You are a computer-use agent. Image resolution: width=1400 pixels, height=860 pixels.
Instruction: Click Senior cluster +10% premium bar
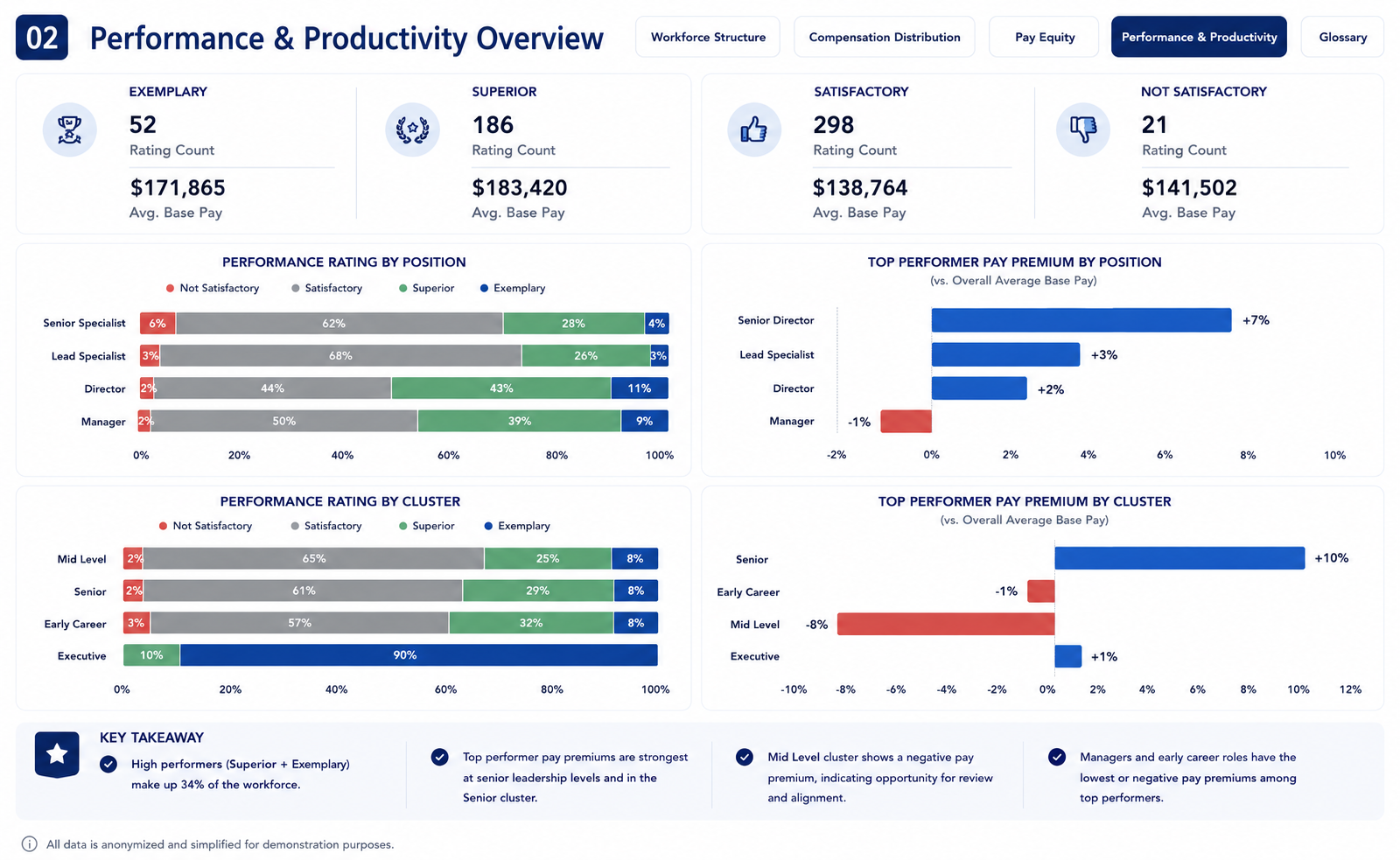[1180, 558]
